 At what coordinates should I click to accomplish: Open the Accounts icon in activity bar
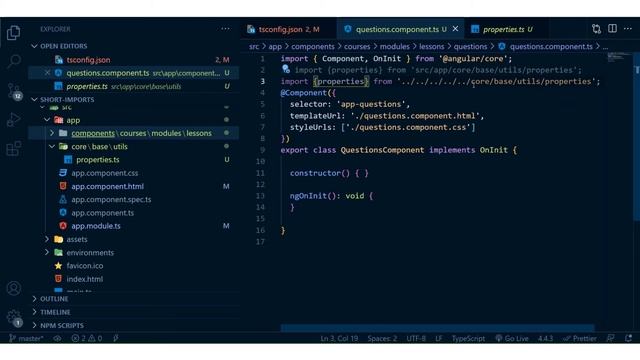point(13,288)
